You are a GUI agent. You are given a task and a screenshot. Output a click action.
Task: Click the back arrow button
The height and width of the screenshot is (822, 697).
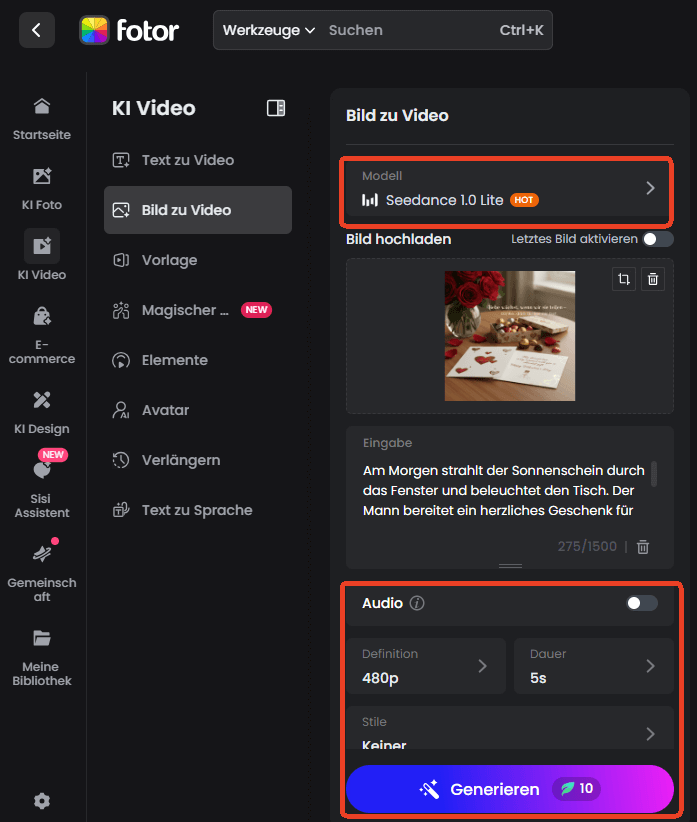37,30
